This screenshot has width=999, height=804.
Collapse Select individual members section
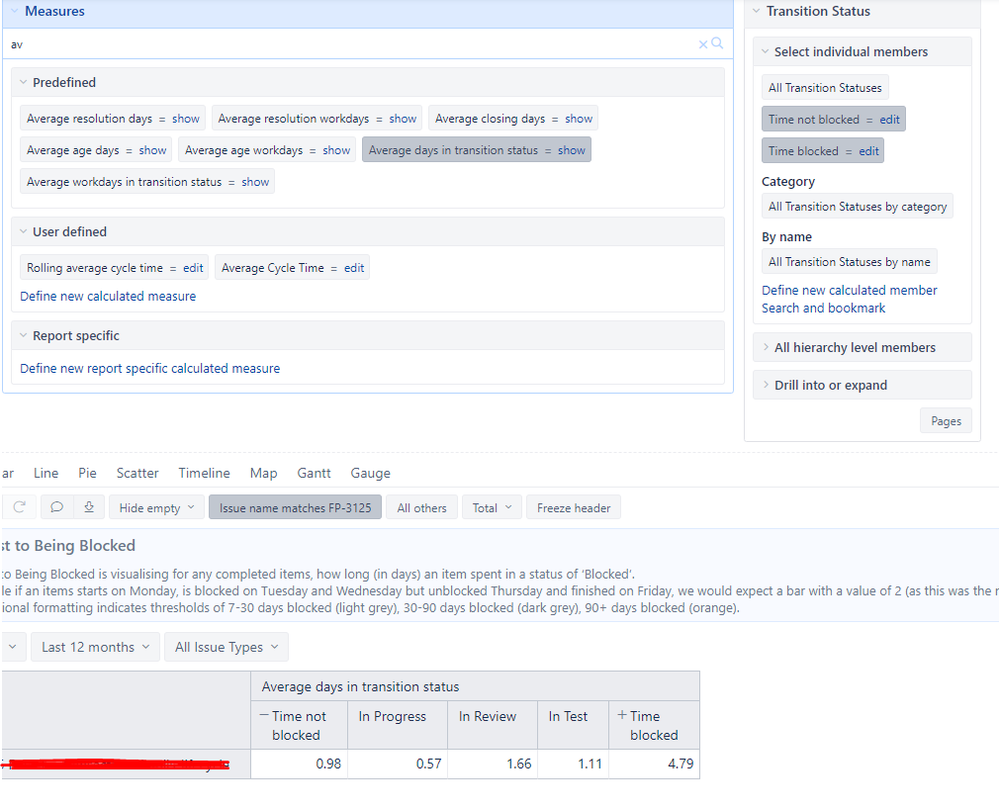coord(765,52)
